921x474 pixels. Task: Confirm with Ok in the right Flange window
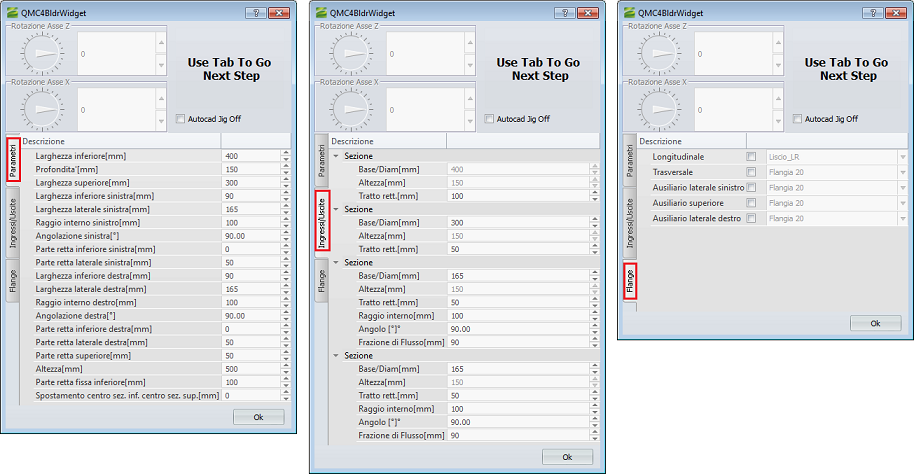[x=875, y=323]
